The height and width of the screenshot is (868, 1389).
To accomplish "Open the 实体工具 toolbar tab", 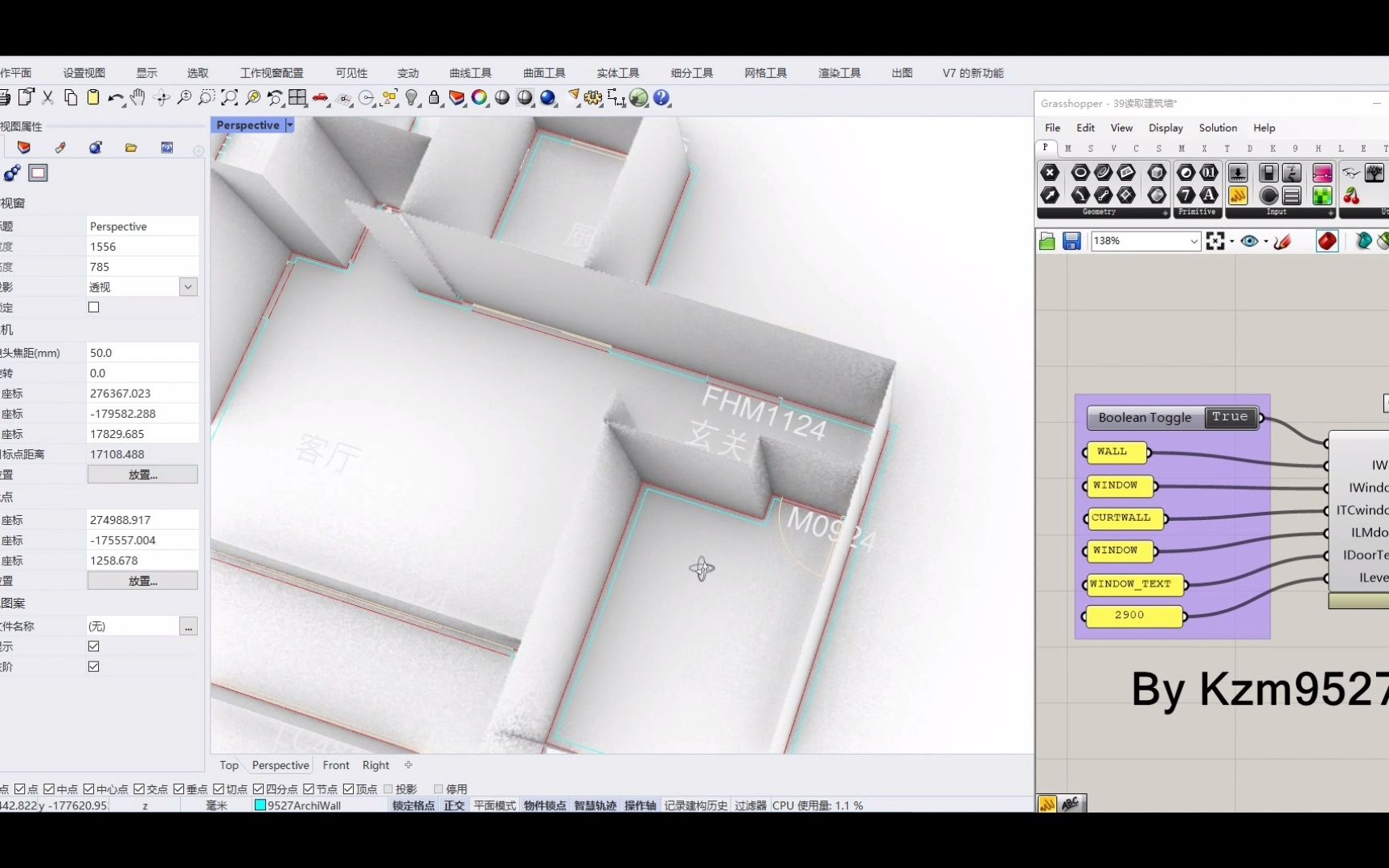I will coord(618,73).
